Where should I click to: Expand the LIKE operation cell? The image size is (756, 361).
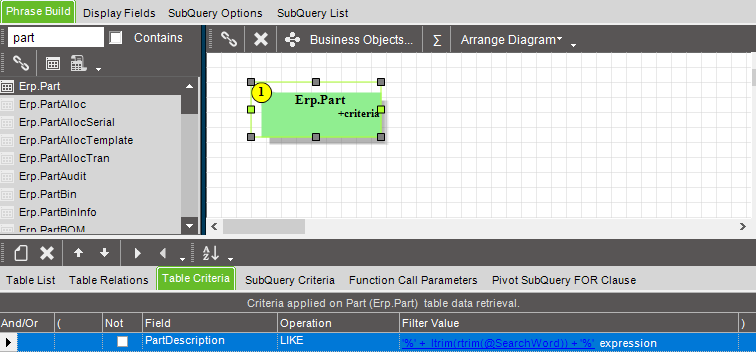tap(338, 341)
